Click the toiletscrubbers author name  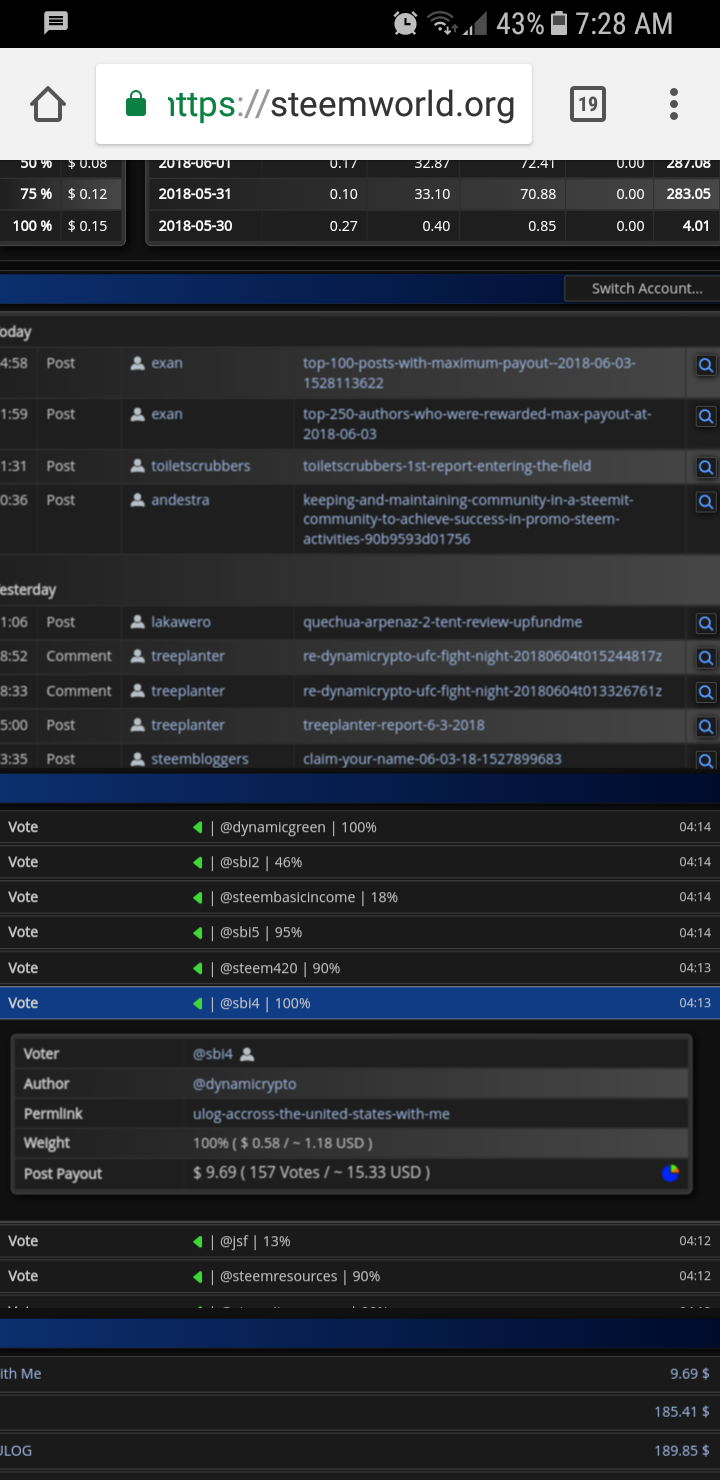click(201, 466)
